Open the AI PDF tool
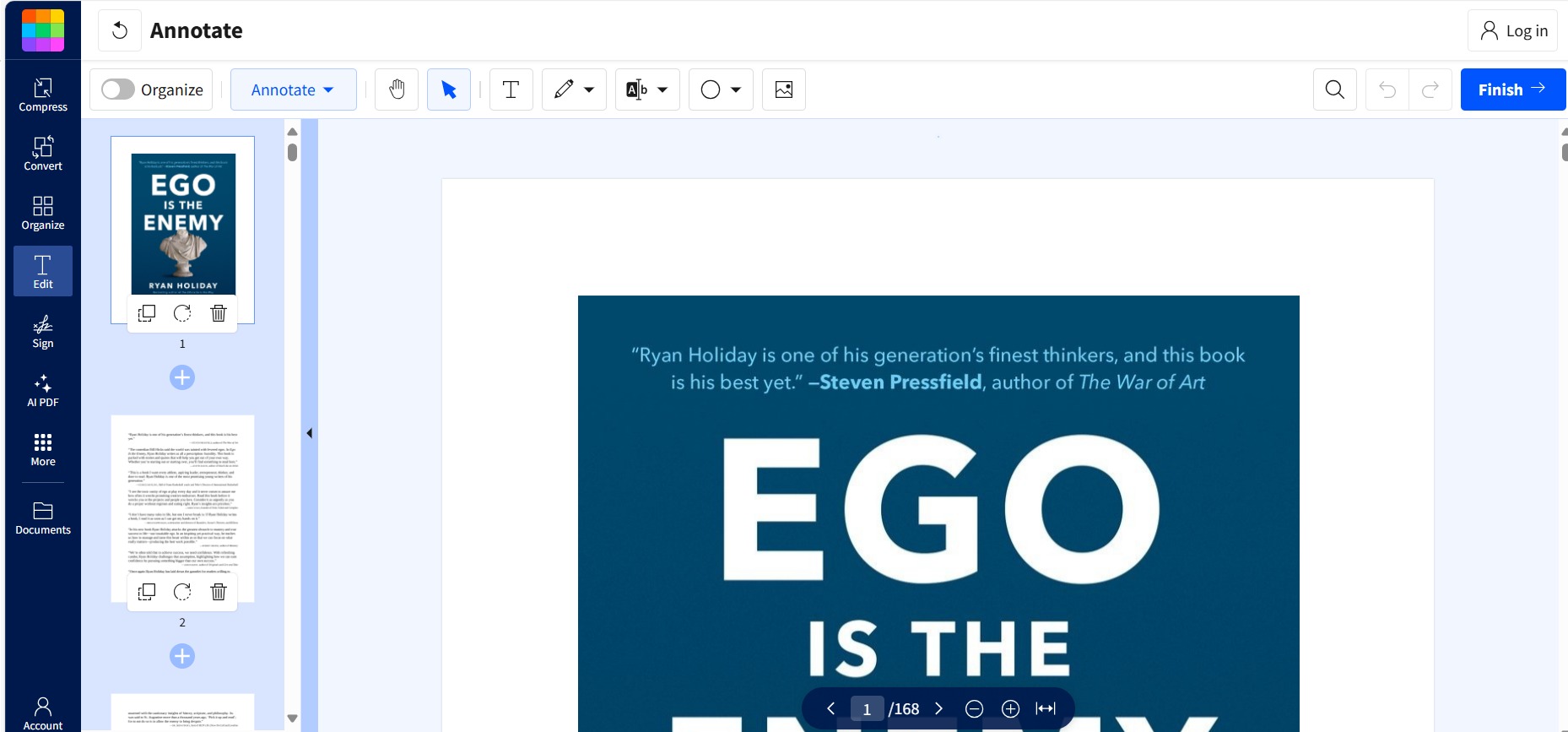The width and height of the screenshot is (1568, 732). pyautogui.click(x=43, y=390)
